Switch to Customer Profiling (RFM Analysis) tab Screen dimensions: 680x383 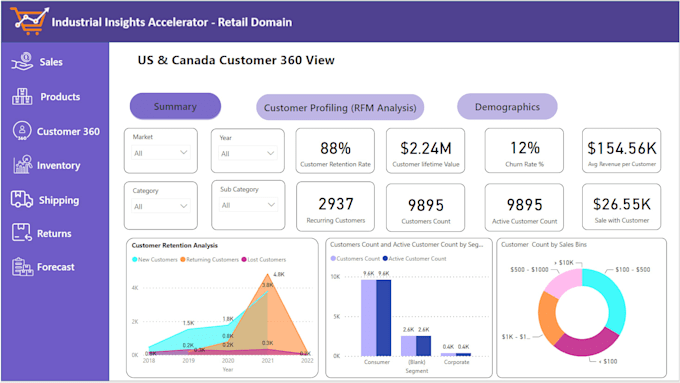point(340,108)
